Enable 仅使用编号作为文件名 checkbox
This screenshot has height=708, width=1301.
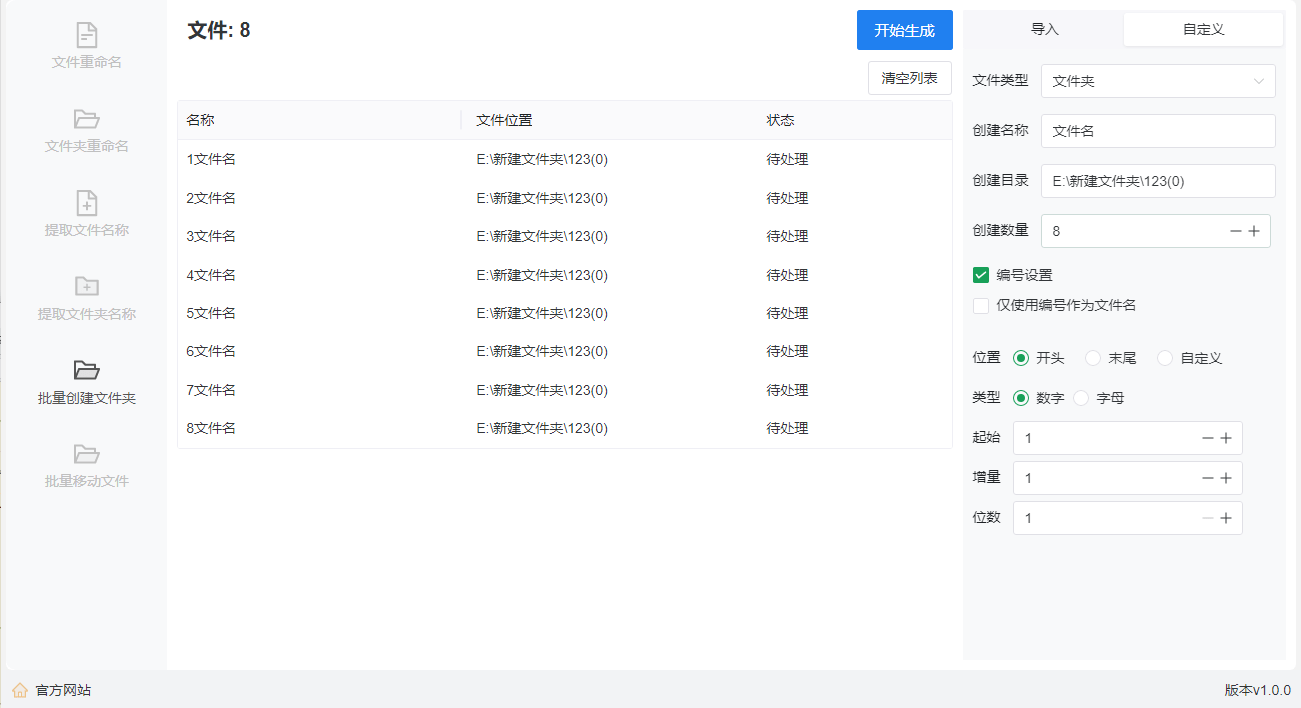coord(981,306)
